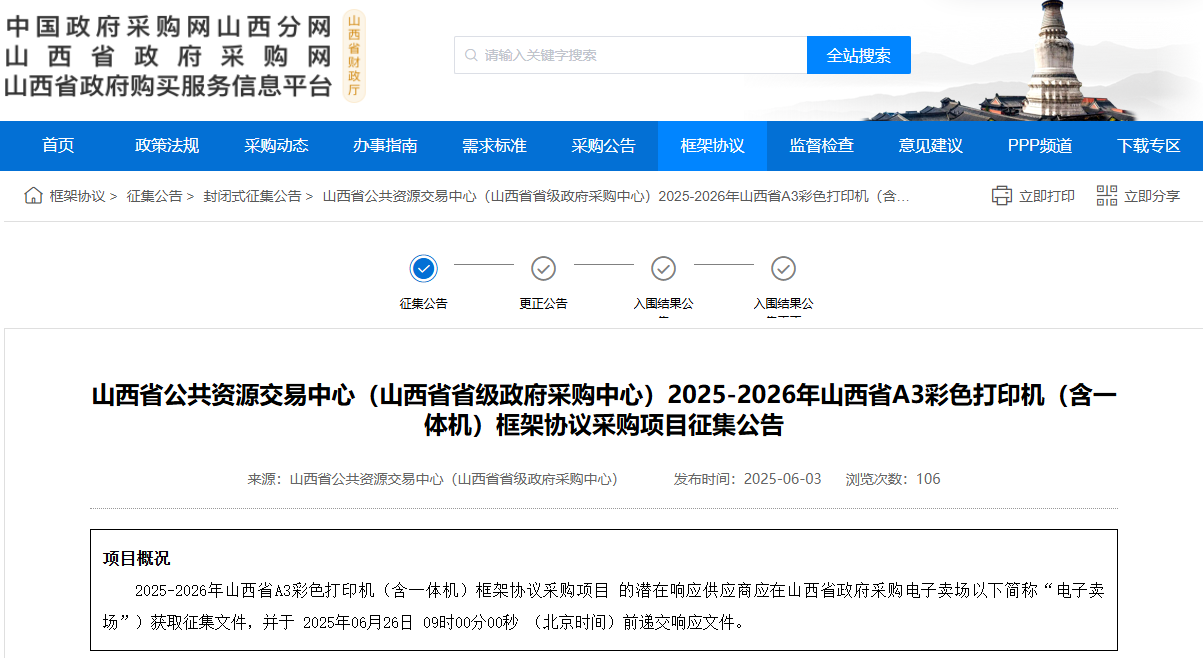Click the 全站搜索 search button

pyautogui.click(x=858, y=55)
